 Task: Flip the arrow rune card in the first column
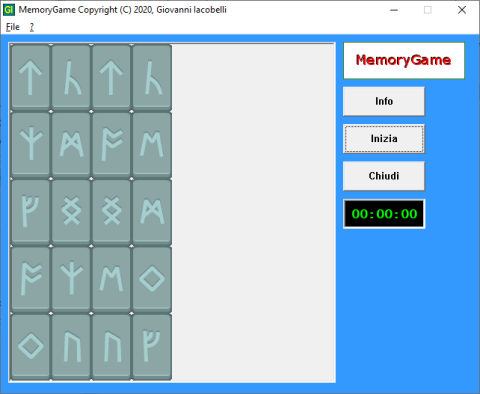coord(30,77)
